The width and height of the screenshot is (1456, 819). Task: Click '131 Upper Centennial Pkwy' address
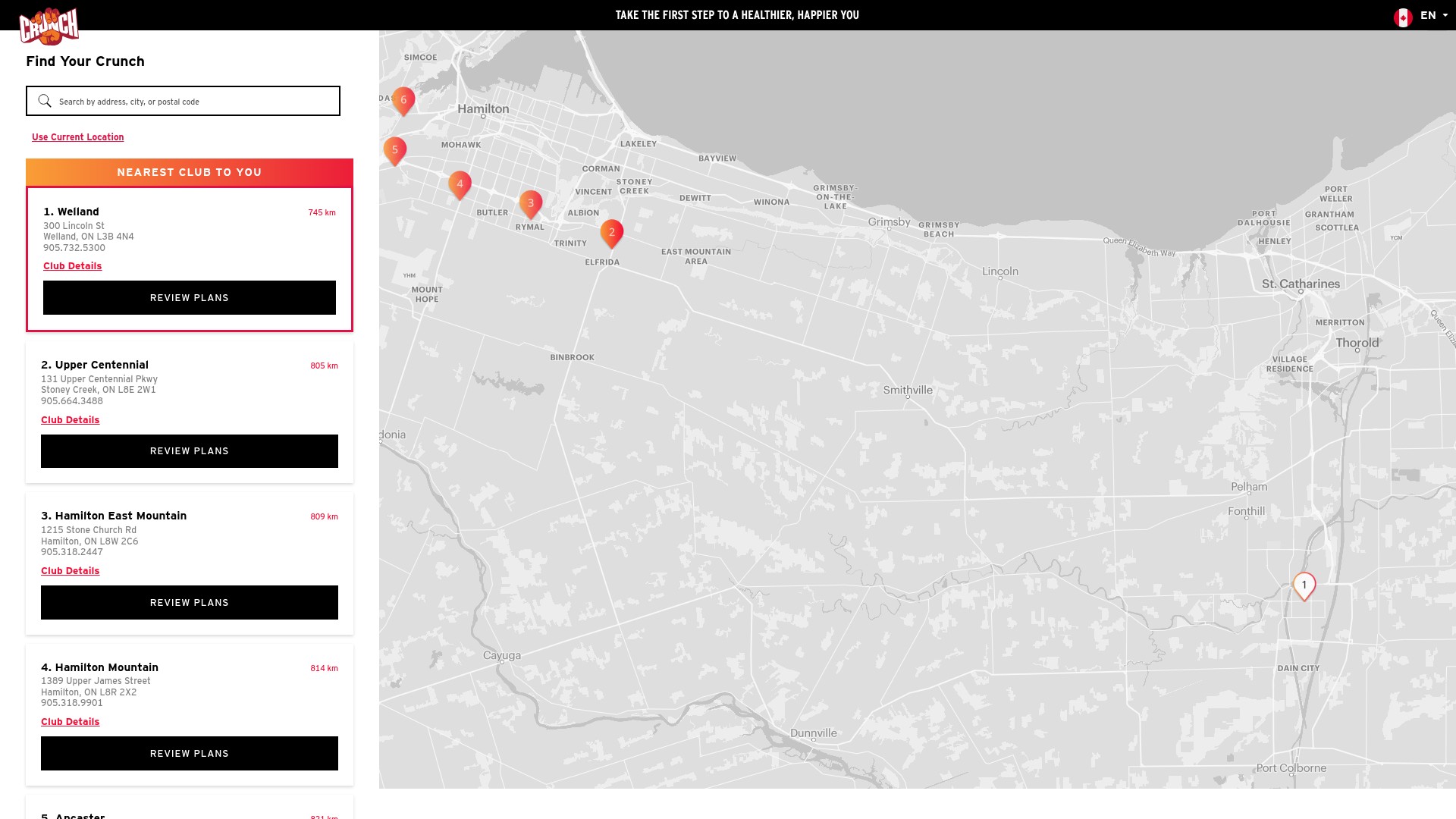(99, 379)
